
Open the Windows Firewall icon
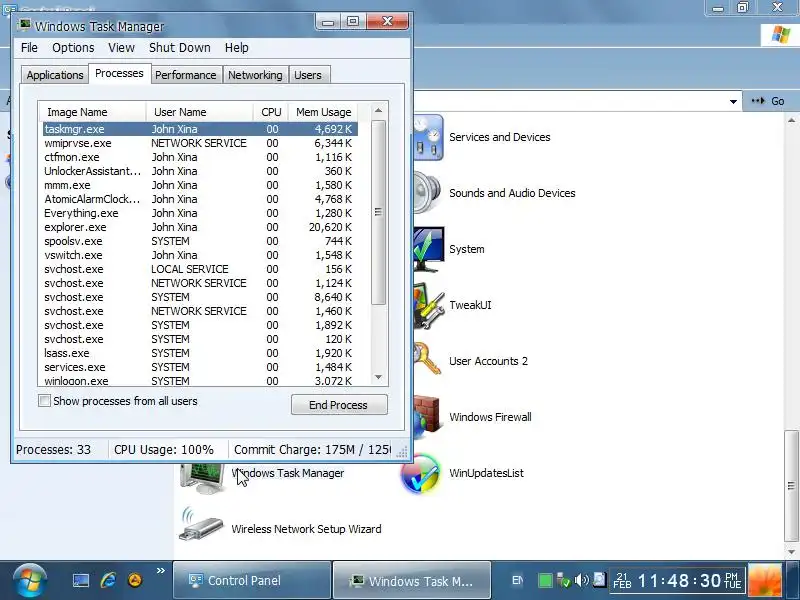(x=427, y=417)
